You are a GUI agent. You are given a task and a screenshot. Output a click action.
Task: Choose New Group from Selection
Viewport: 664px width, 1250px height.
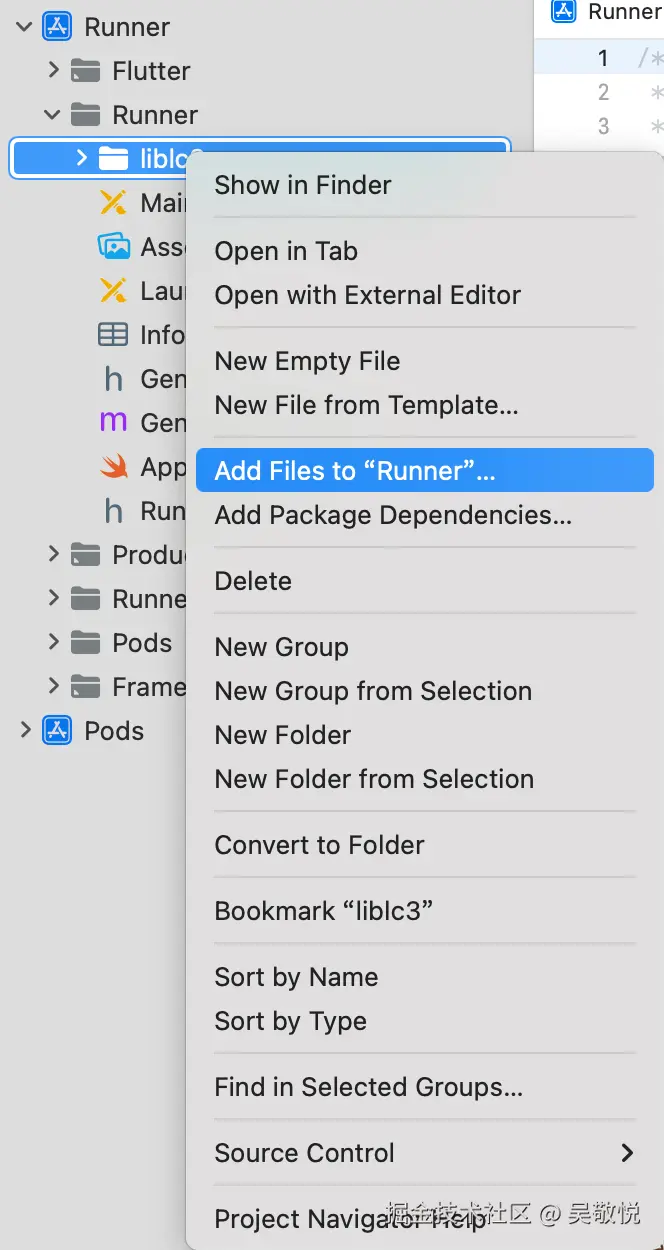(x=373, y=691)
